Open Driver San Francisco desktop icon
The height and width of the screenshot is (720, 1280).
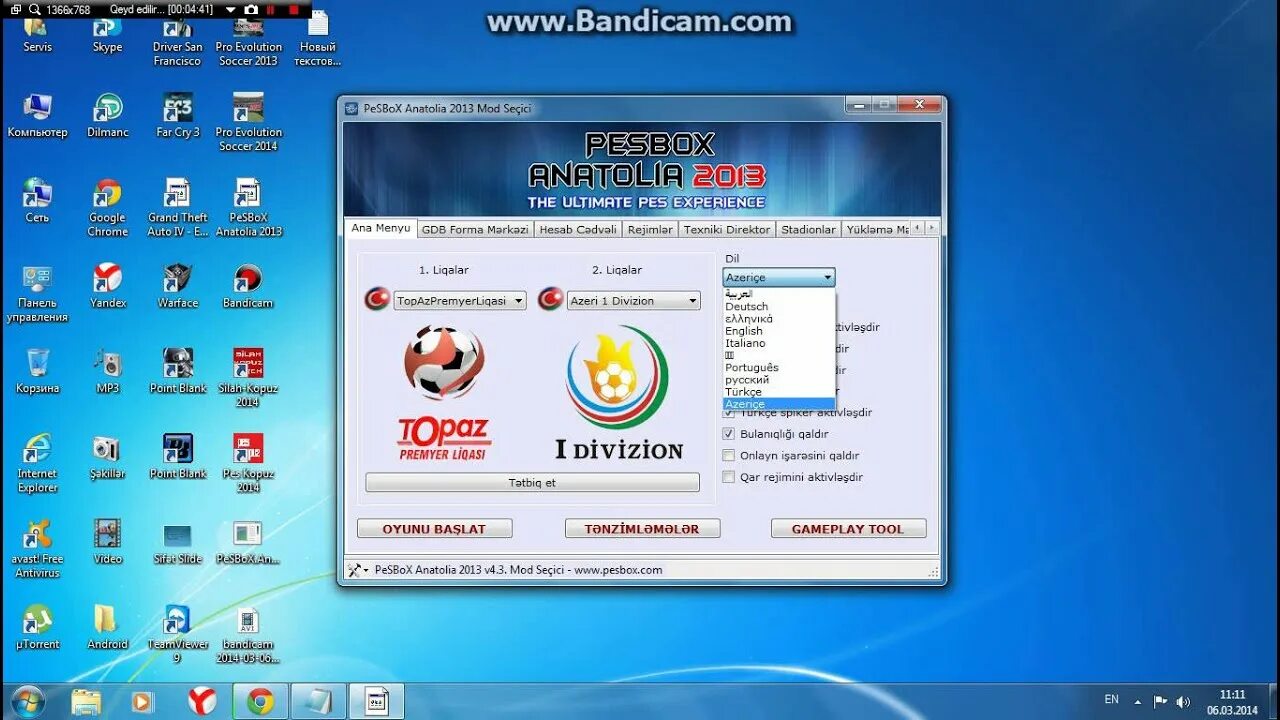tap(177, 43)
